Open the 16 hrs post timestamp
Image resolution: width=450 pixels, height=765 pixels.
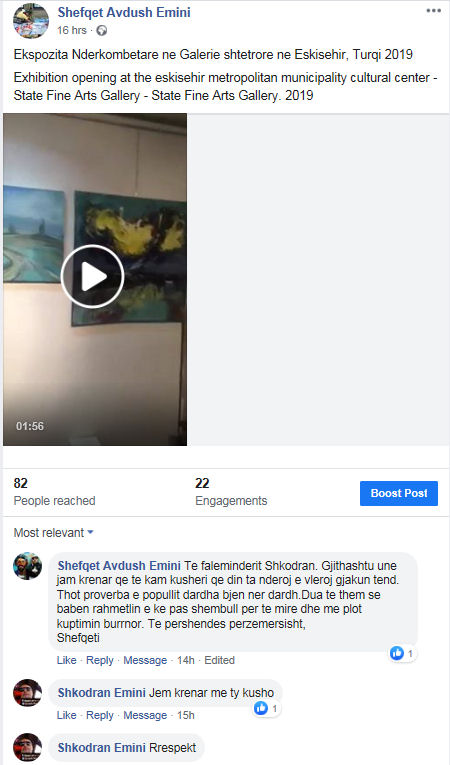click(72, 30)
